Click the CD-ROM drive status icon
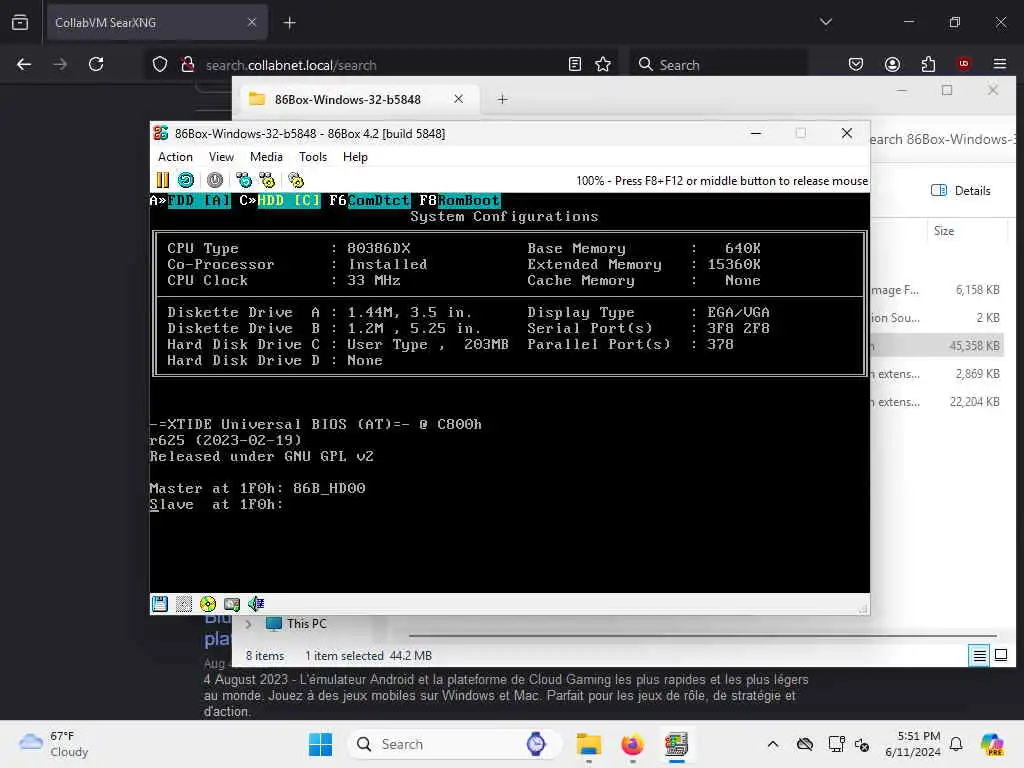Image resolution: width=1024 pixels, height=768 pixels. [x=208, y=604]
